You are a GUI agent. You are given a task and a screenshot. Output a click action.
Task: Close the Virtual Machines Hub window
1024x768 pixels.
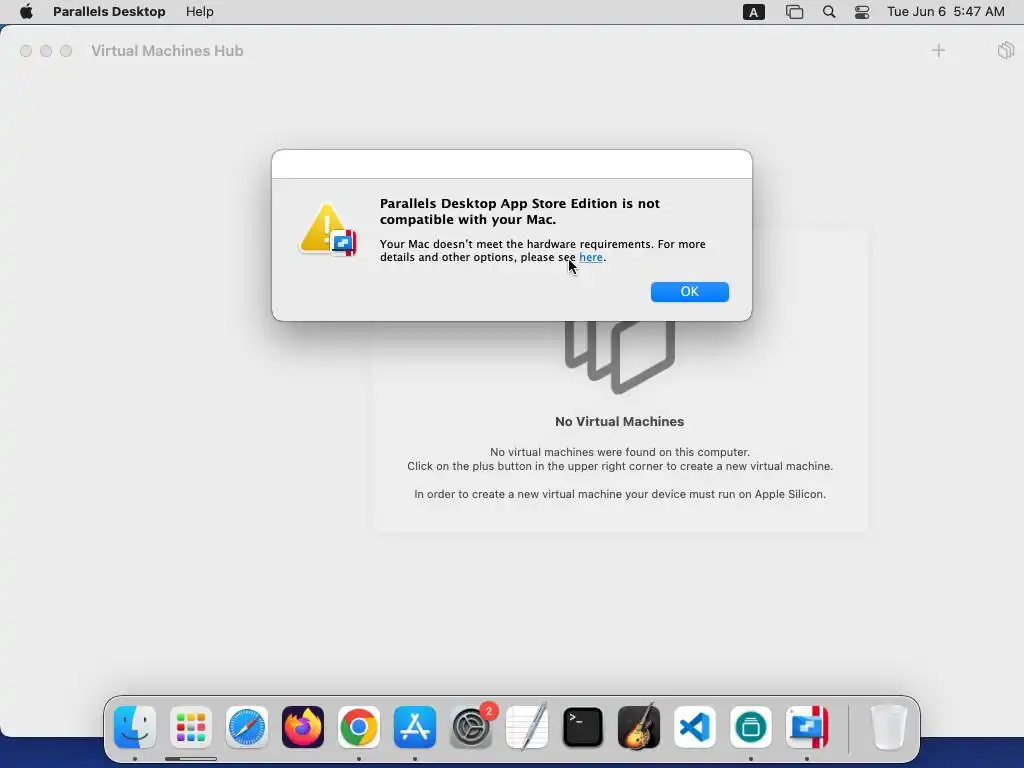click(x=26, y=51)
